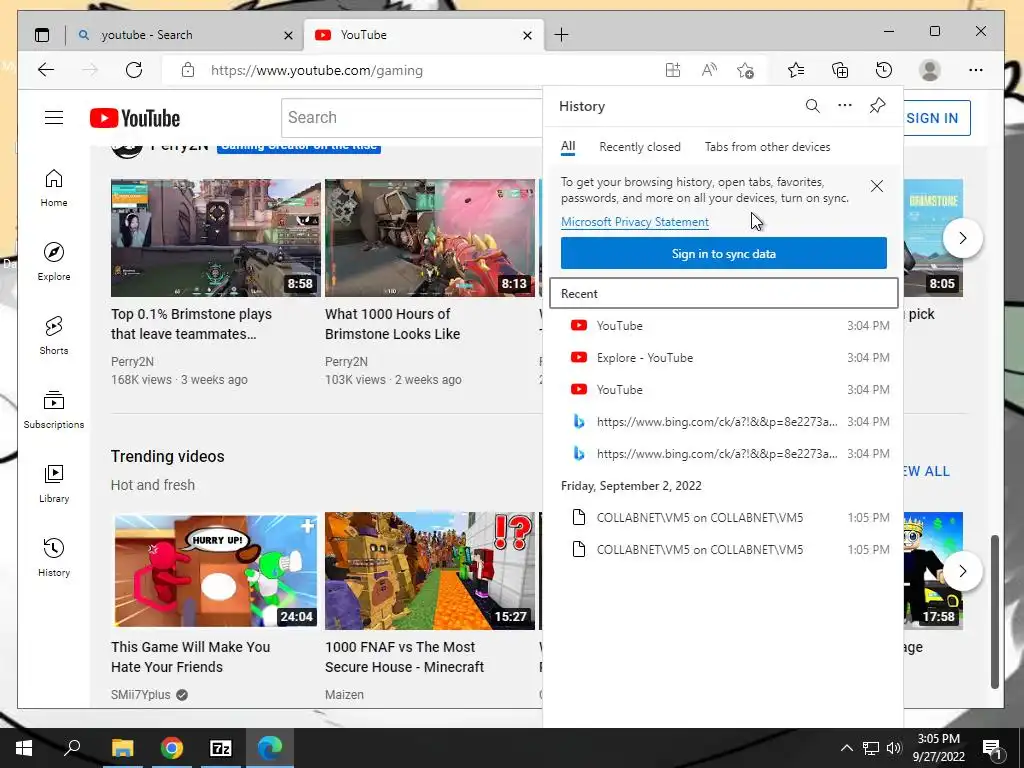Open Collections toolbar button
This screenshot has height=768, width=1024.
pyautogui.click(x=840, y=70)
